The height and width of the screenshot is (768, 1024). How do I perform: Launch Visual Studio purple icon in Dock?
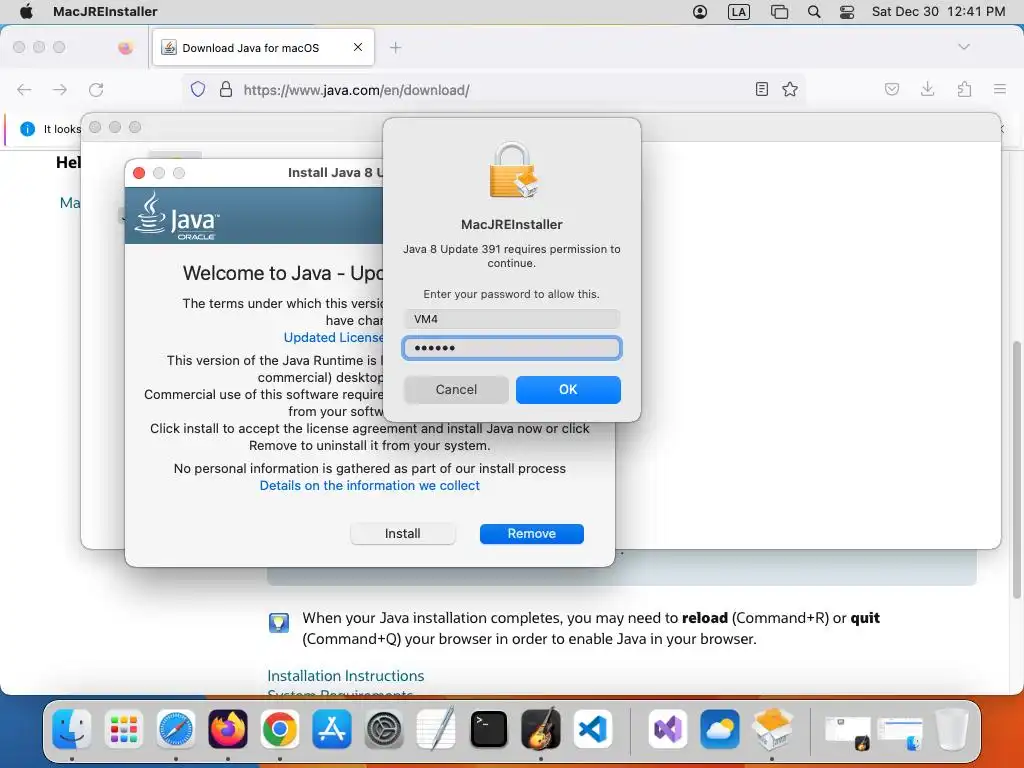point(667,728)
